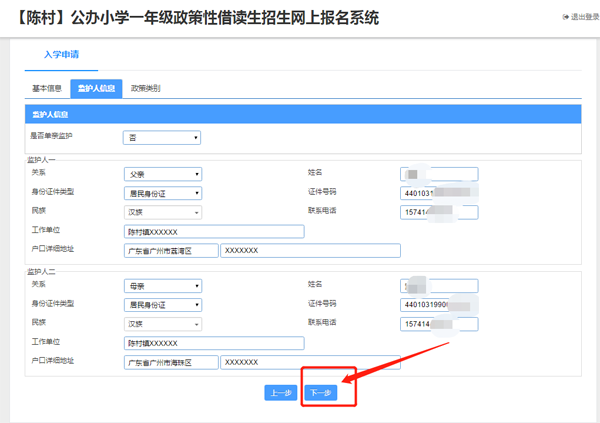The image size is (600, 423).
Task: Open 身份证件类型 dropdown for 监护人一
Action: (x=163, y=193)
